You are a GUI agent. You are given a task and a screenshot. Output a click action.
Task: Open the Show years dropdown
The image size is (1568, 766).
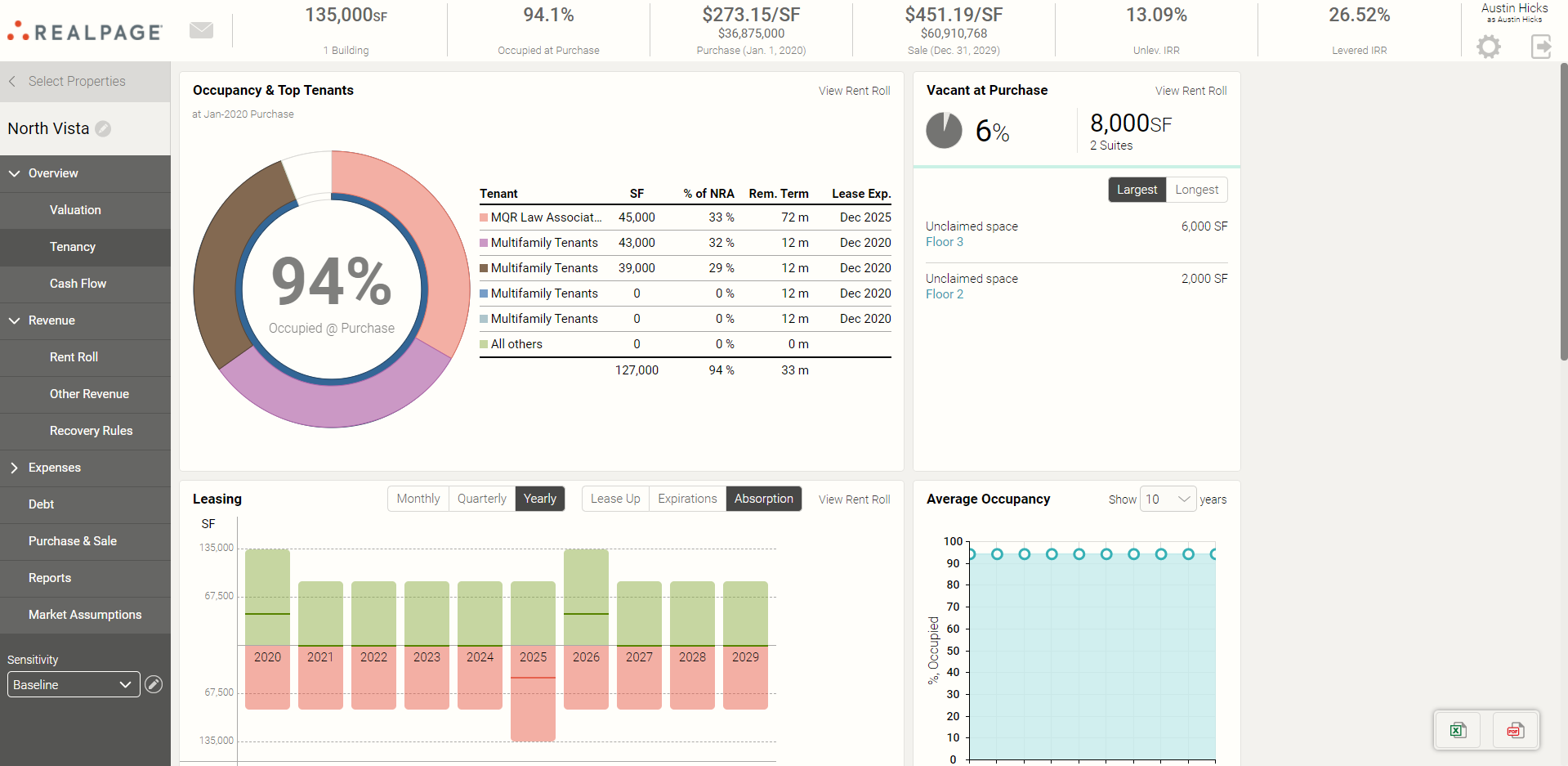tap(1168, 499)
